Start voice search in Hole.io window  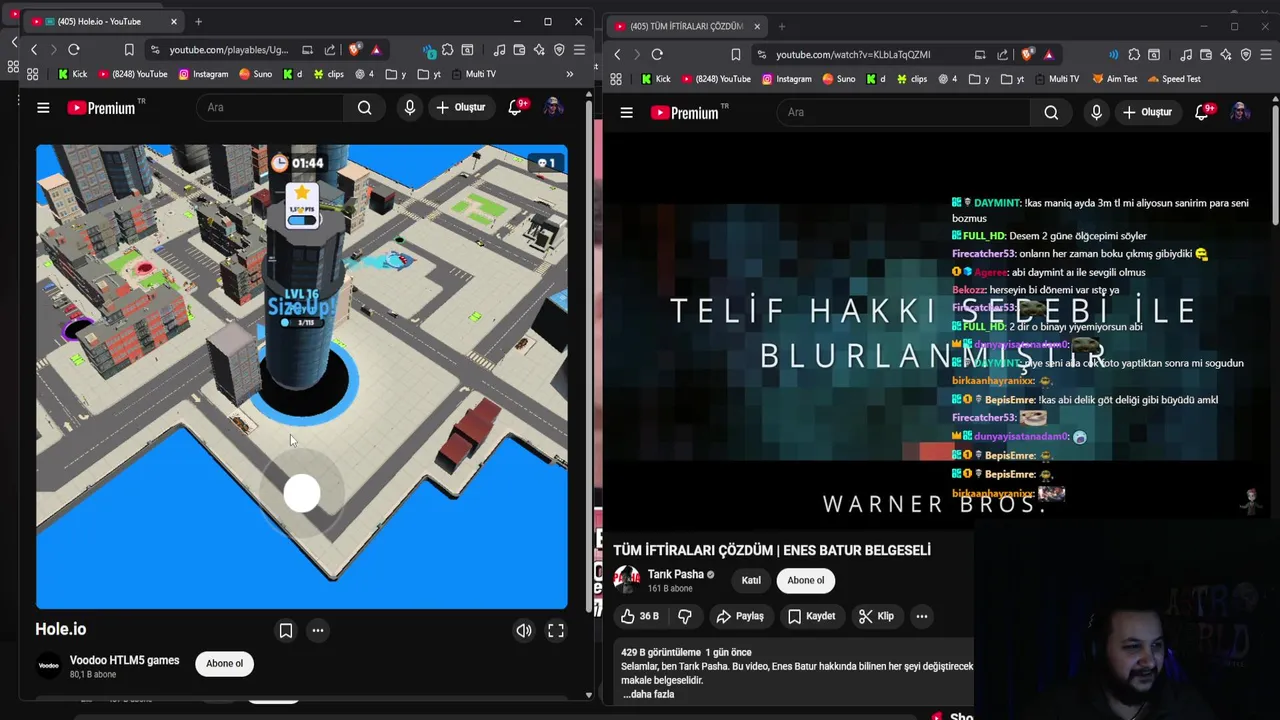pyautogui.click(x=409, y=108)
